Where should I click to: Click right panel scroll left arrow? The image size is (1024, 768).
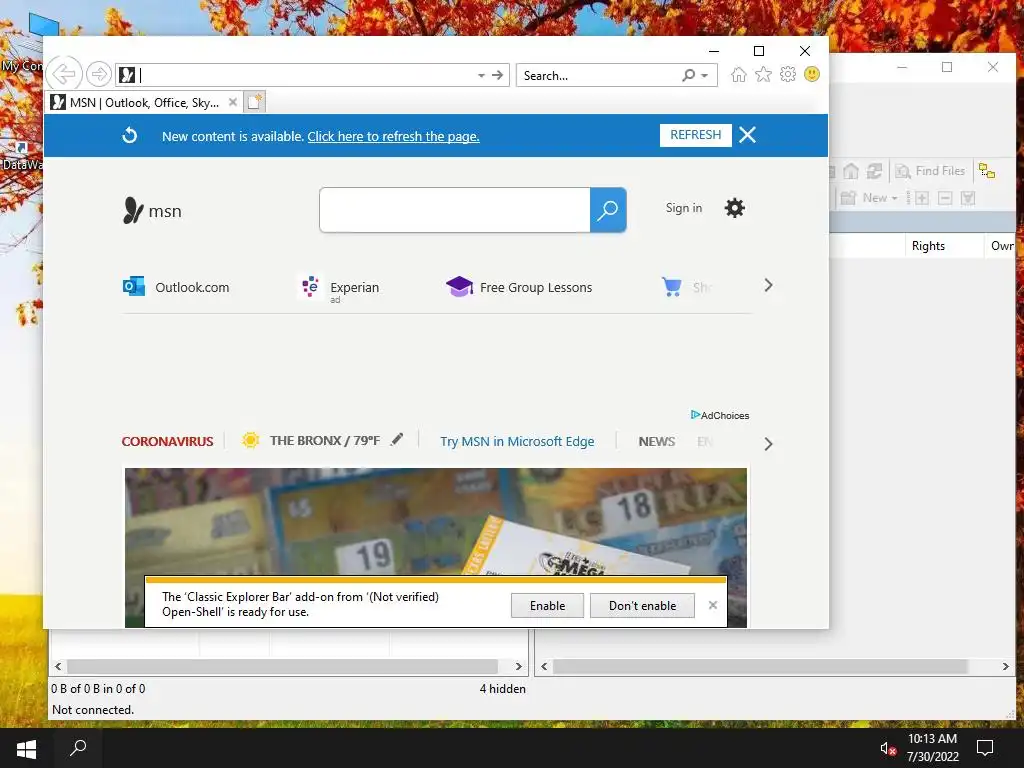[544, 666]
